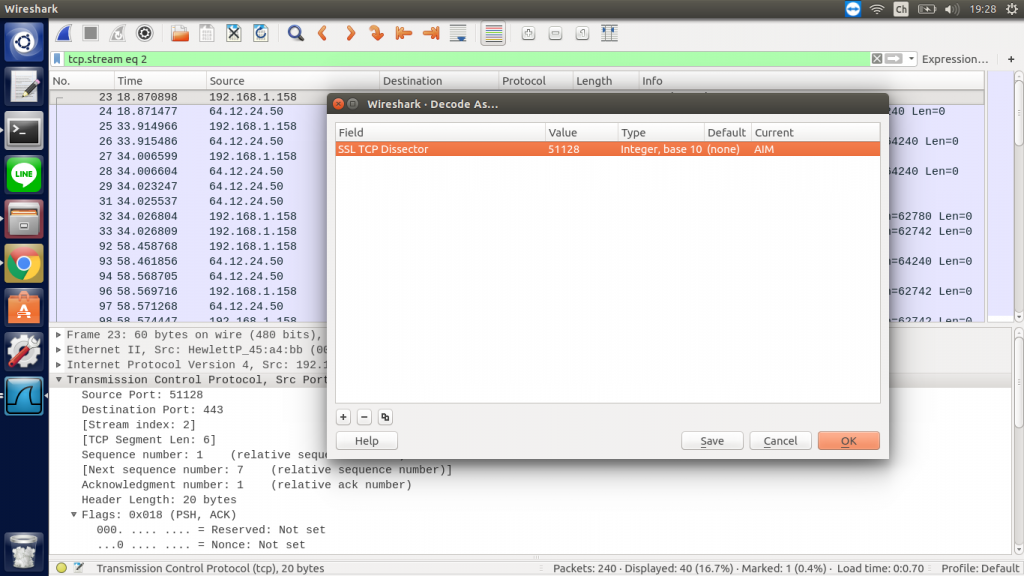
Task: Click the Protocol column header
Action: coord(536,80)
